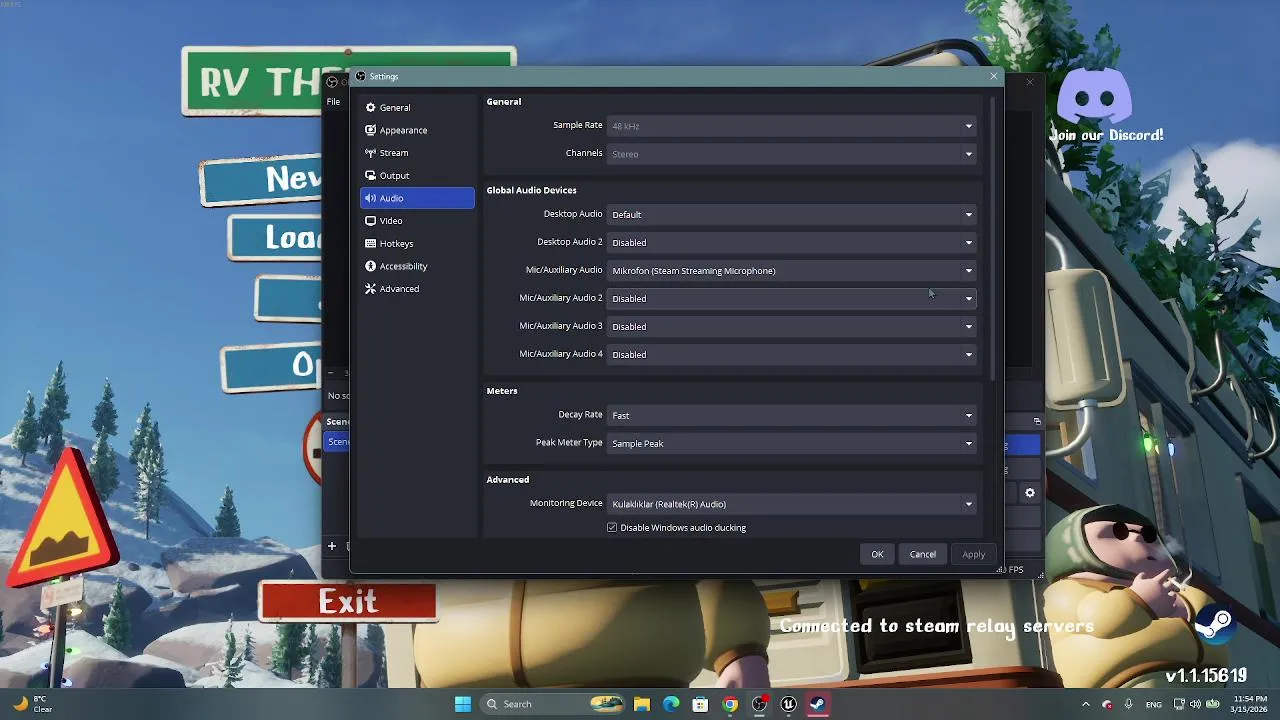Select the Audio settings tab

click(x=417, y=198)
